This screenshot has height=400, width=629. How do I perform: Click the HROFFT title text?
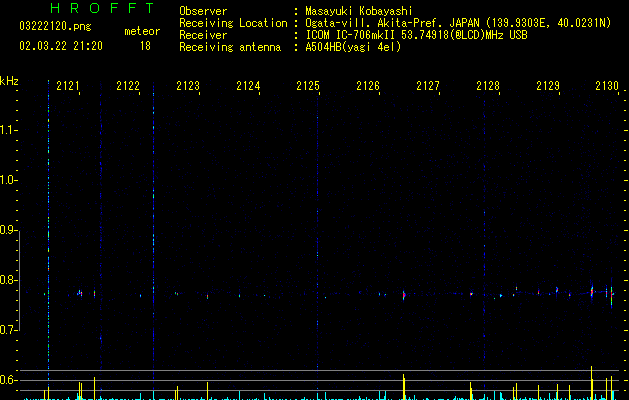pos(102,8)
